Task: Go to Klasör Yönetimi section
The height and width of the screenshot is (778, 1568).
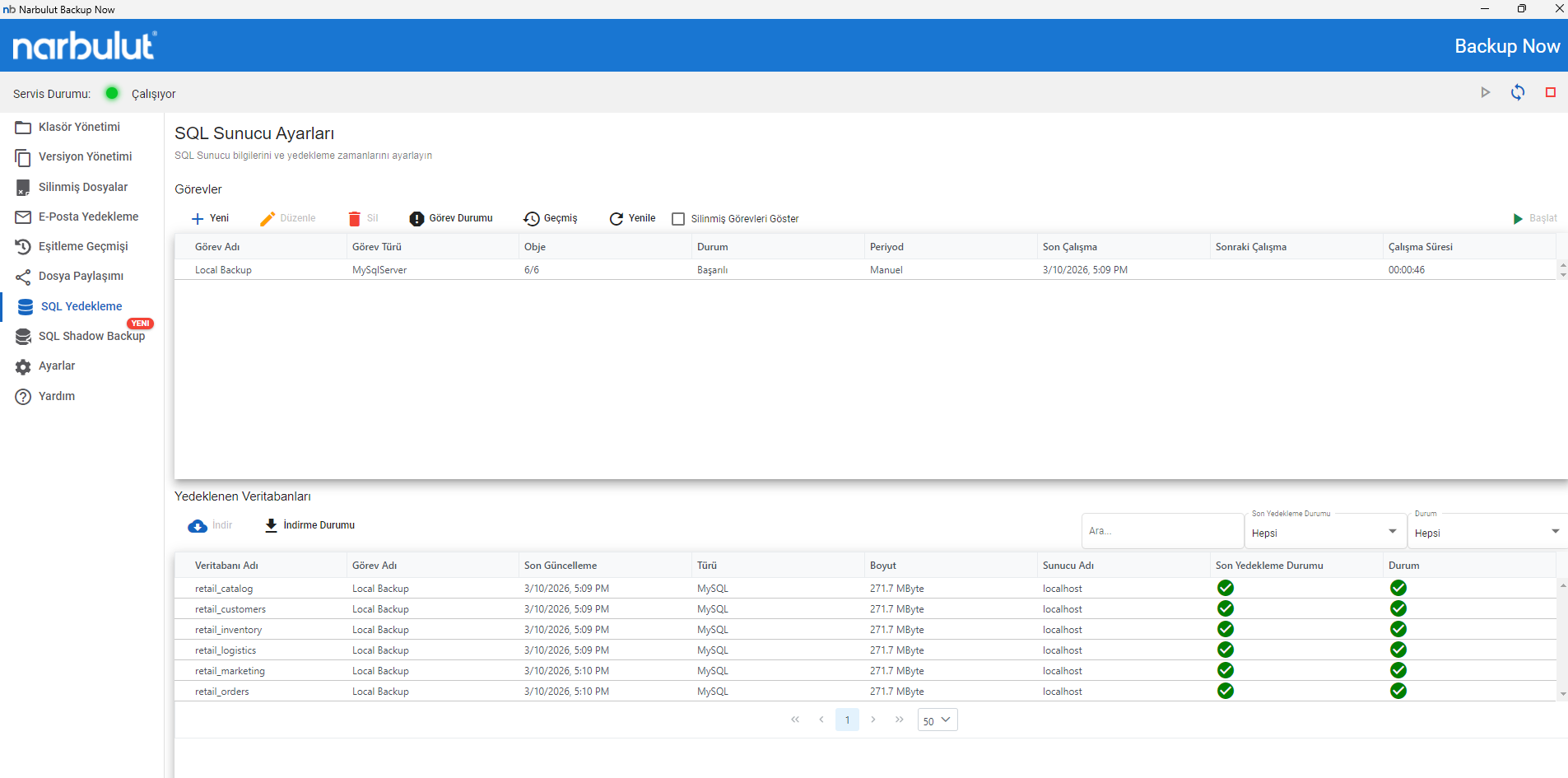Action: click(x=79, y=127)
